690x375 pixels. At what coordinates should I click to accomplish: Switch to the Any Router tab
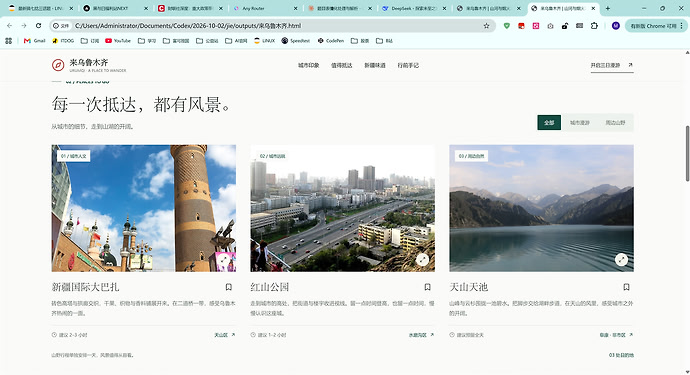pos(264,8)
